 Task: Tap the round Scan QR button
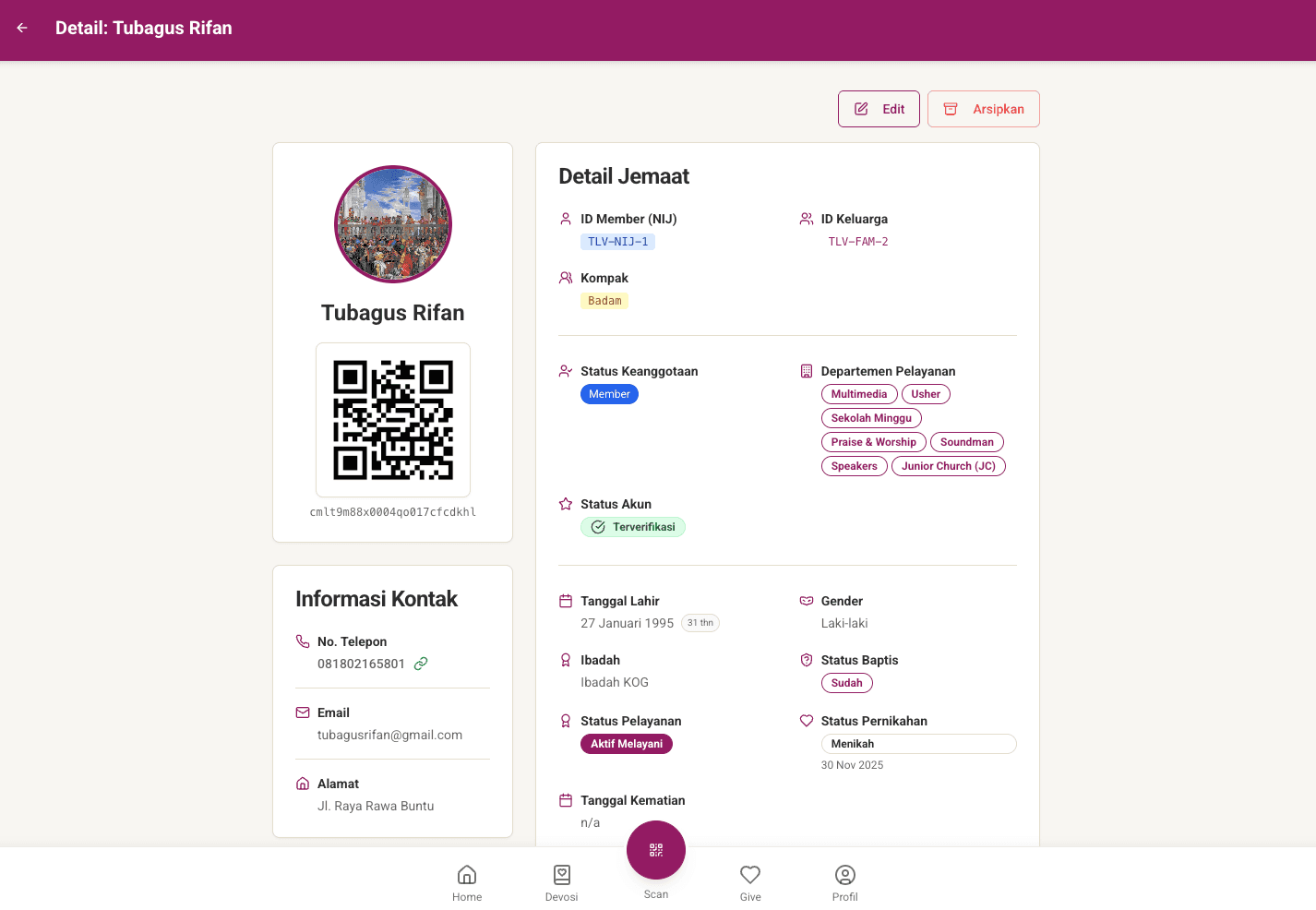[656, 850]
